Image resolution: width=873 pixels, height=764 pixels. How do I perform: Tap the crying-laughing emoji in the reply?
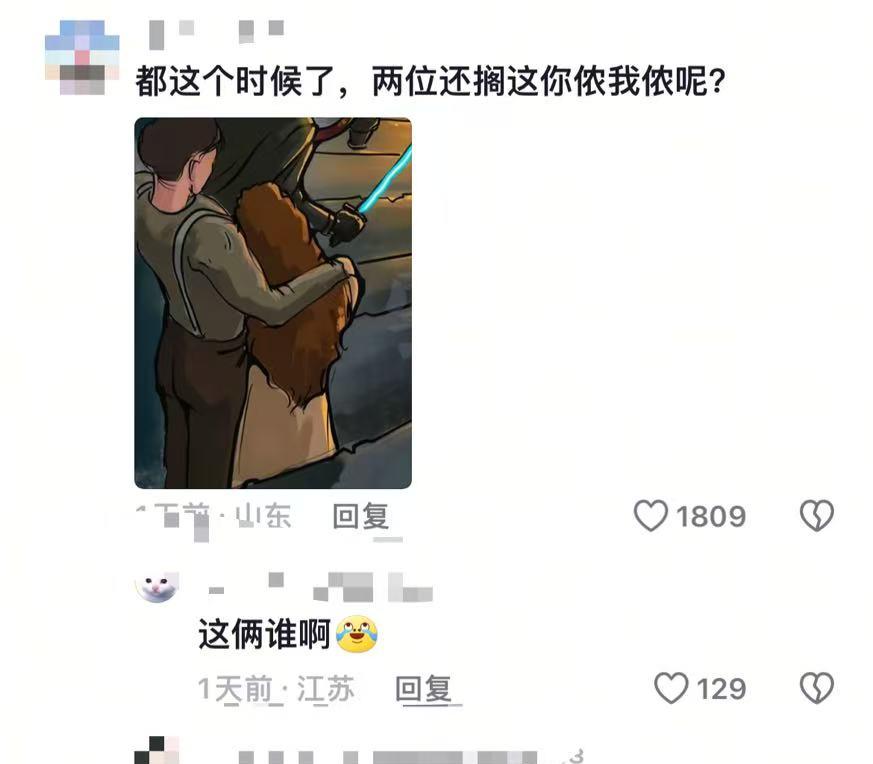[357, 634]
